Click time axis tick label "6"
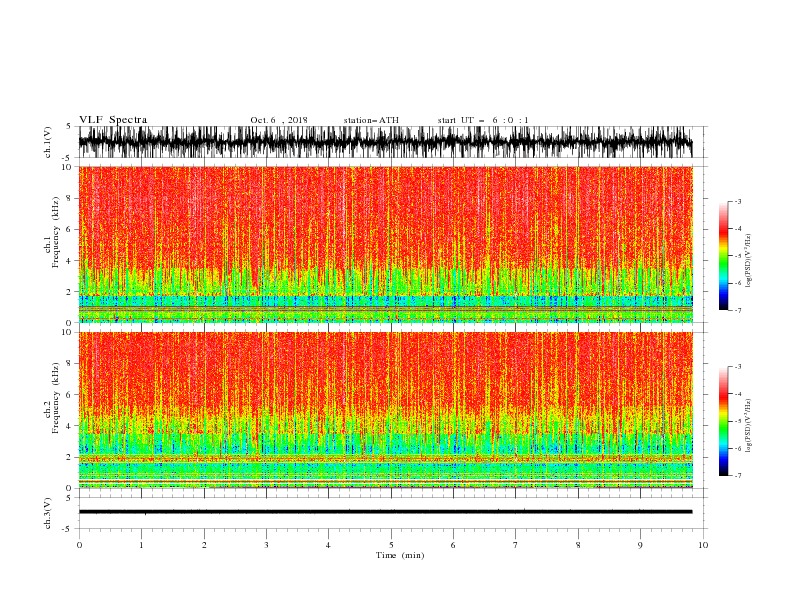792x612 pixels. [x=453, y=545]
